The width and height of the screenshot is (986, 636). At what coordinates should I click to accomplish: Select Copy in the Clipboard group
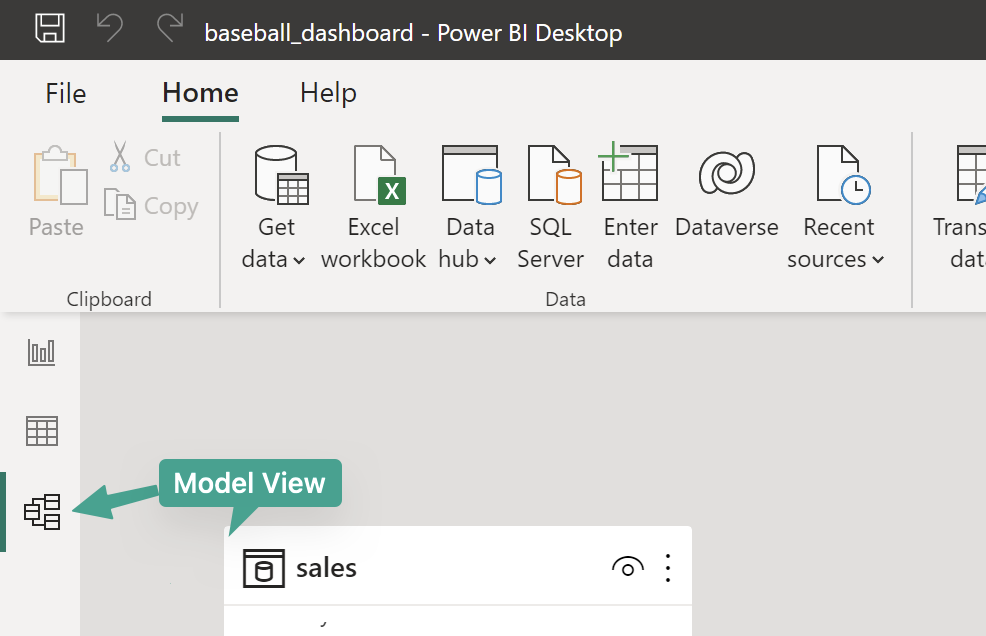[150, 205]
